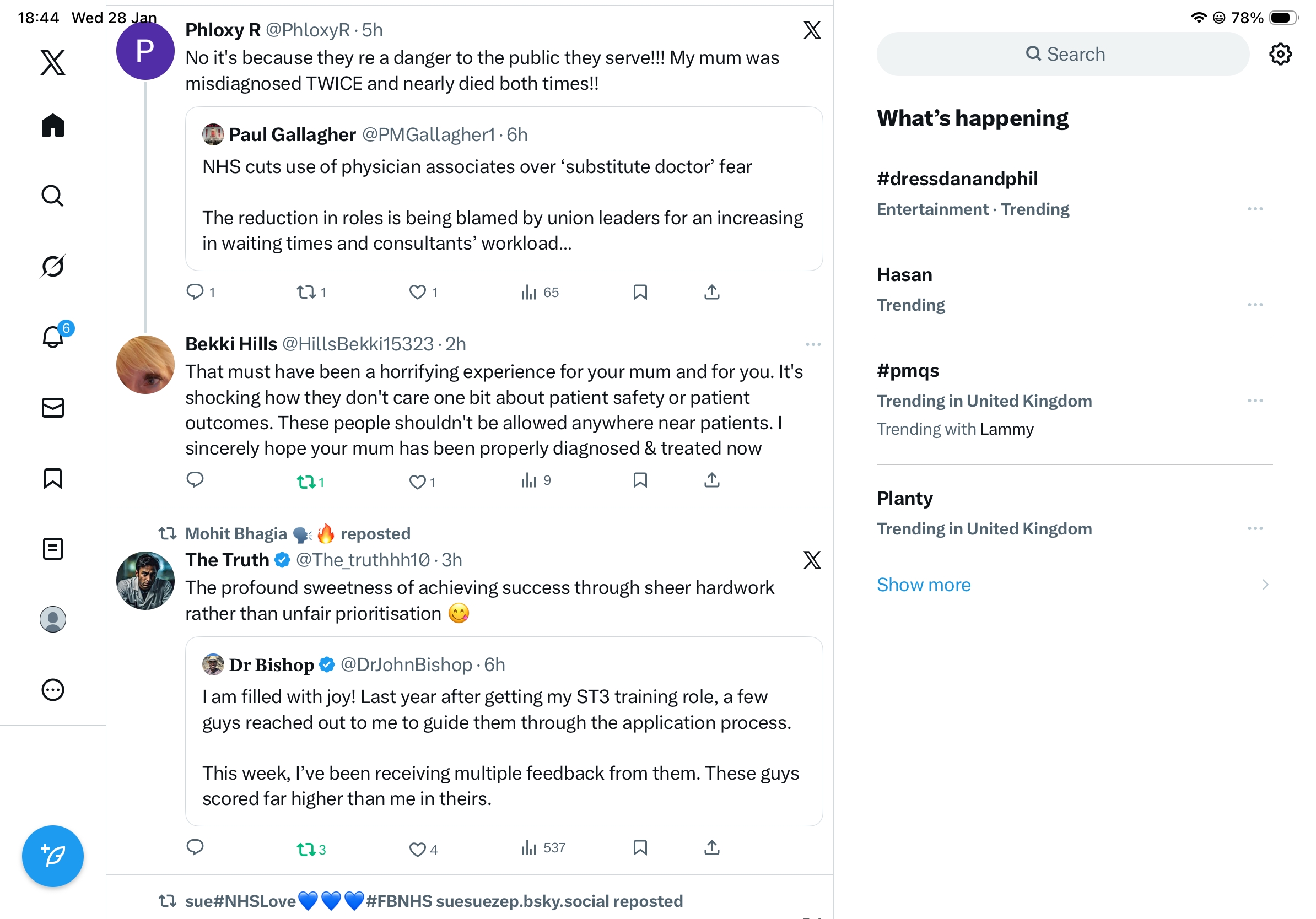Image resolution: width=1316 pixels, height=919 pixels.
Task: Open the #pmqs trending topic
Action: [x=908, y=371]
